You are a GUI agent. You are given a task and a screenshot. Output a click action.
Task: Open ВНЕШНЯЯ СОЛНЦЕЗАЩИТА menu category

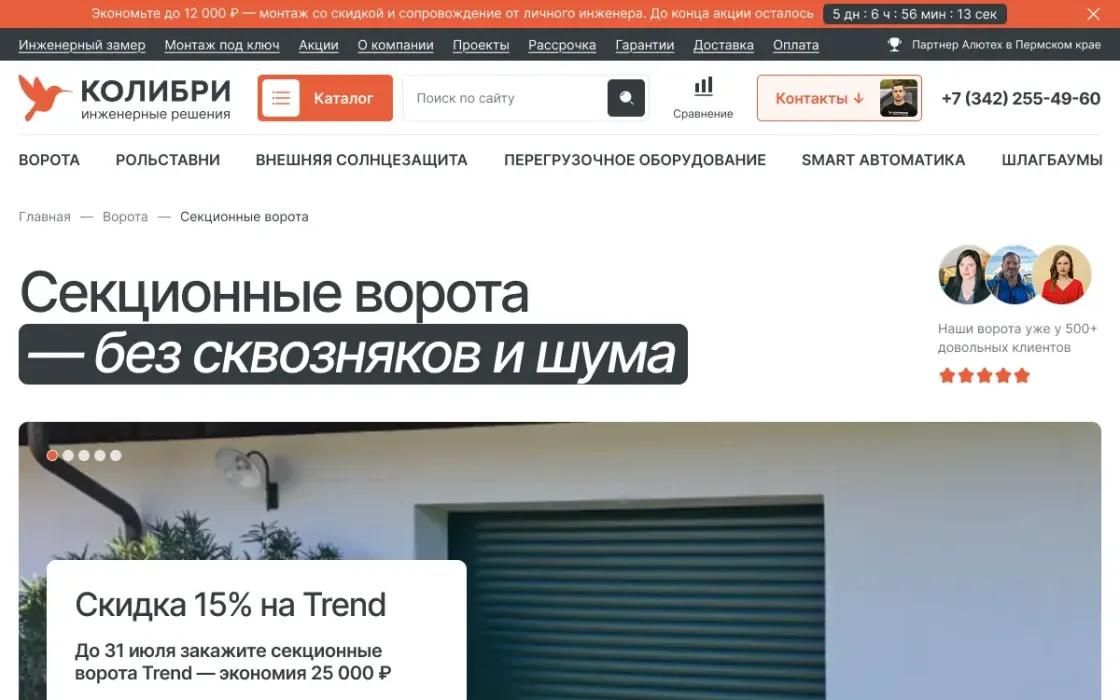361,160
